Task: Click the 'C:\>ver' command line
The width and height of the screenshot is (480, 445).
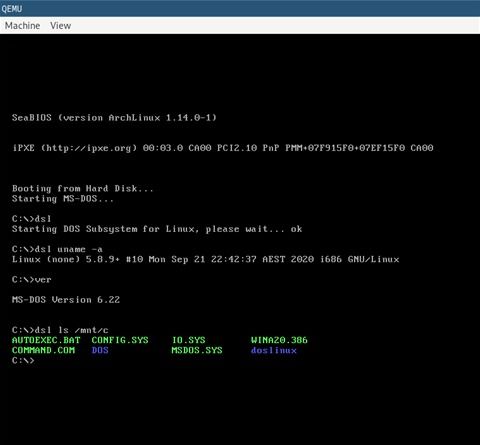Action: 32,280
